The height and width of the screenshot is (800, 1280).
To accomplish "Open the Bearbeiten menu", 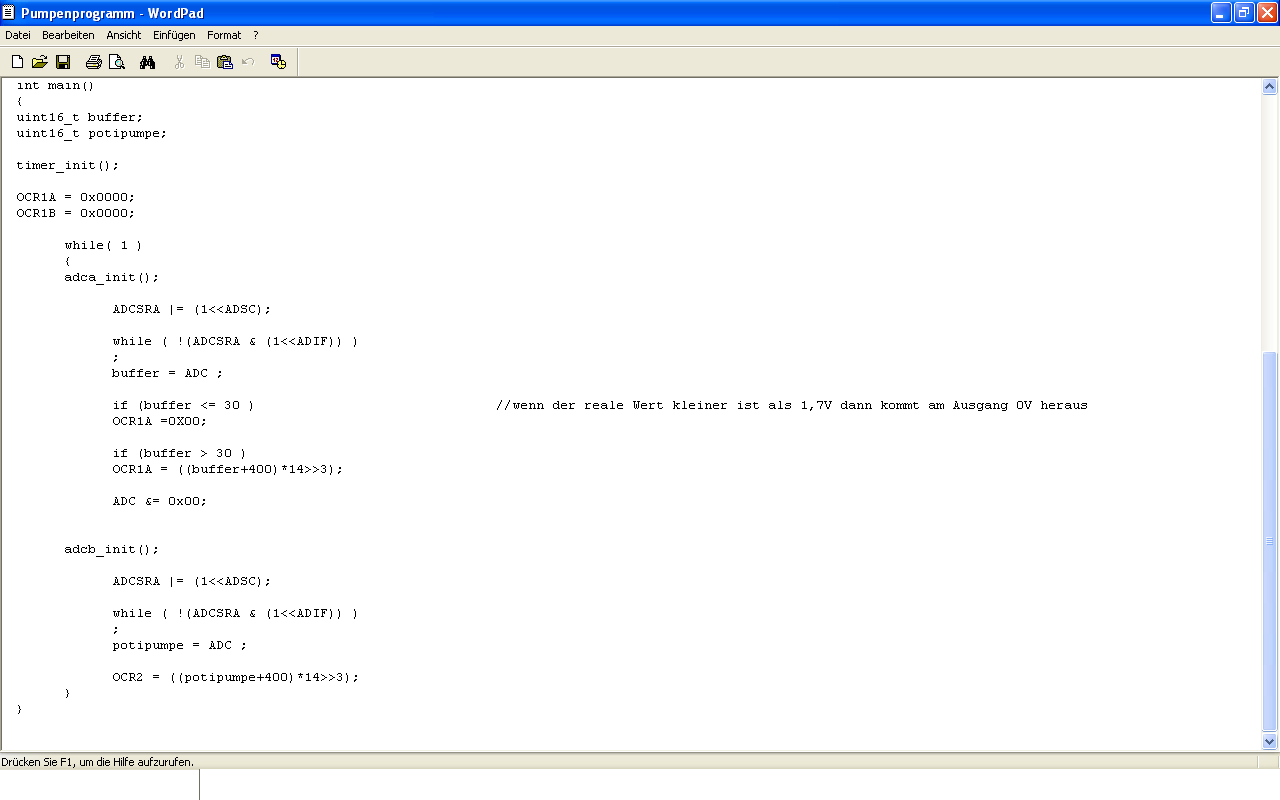I will (x=68, y=35).
